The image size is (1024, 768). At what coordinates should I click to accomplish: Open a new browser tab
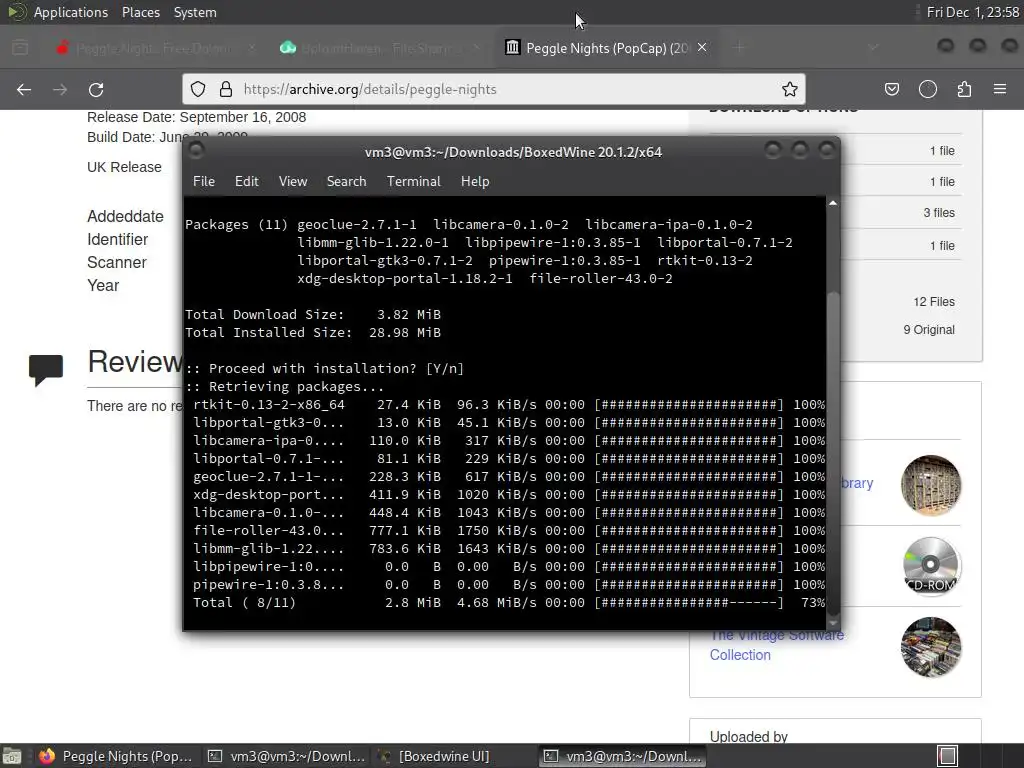coord(739,48)
